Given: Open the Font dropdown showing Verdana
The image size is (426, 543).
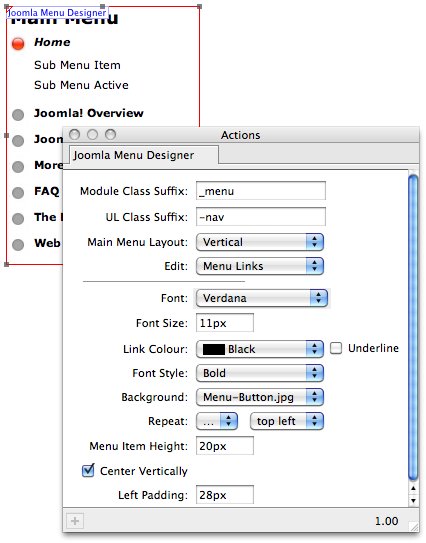Looking at the screenshot, I should (261, 298).
